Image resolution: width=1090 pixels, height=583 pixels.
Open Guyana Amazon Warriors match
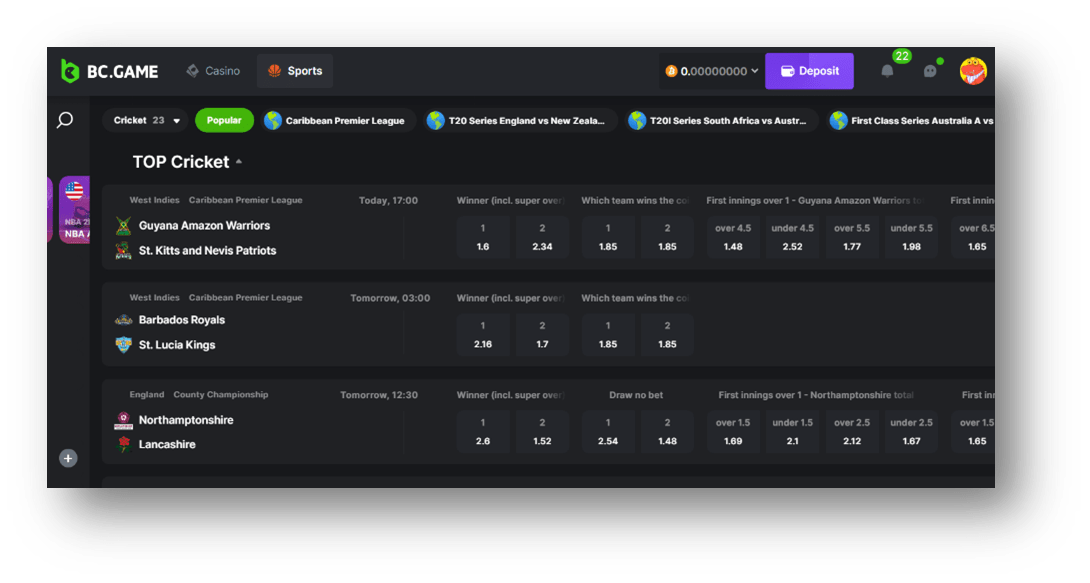[x=204, y=225]
